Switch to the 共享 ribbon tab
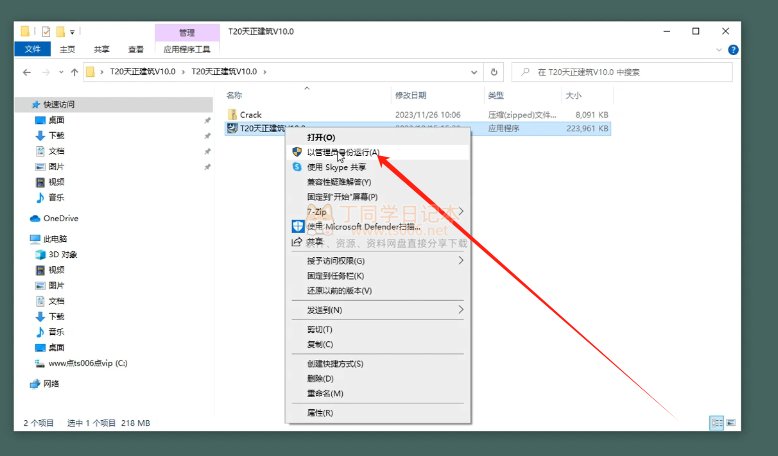778x456 pixels. click(101, 49)
